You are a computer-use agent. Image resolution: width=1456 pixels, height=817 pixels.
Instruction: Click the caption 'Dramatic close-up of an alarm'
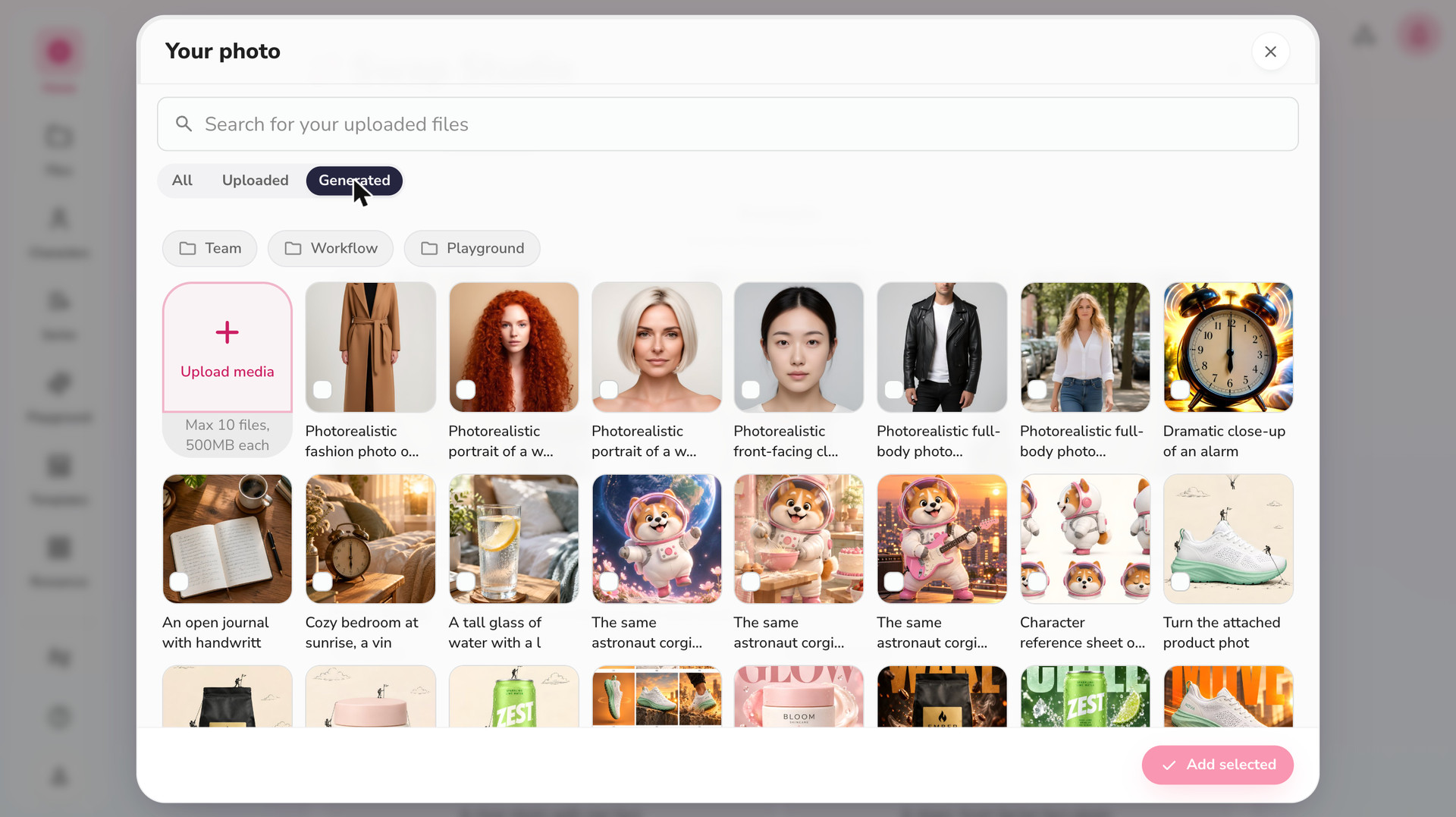coord(1224,441)
